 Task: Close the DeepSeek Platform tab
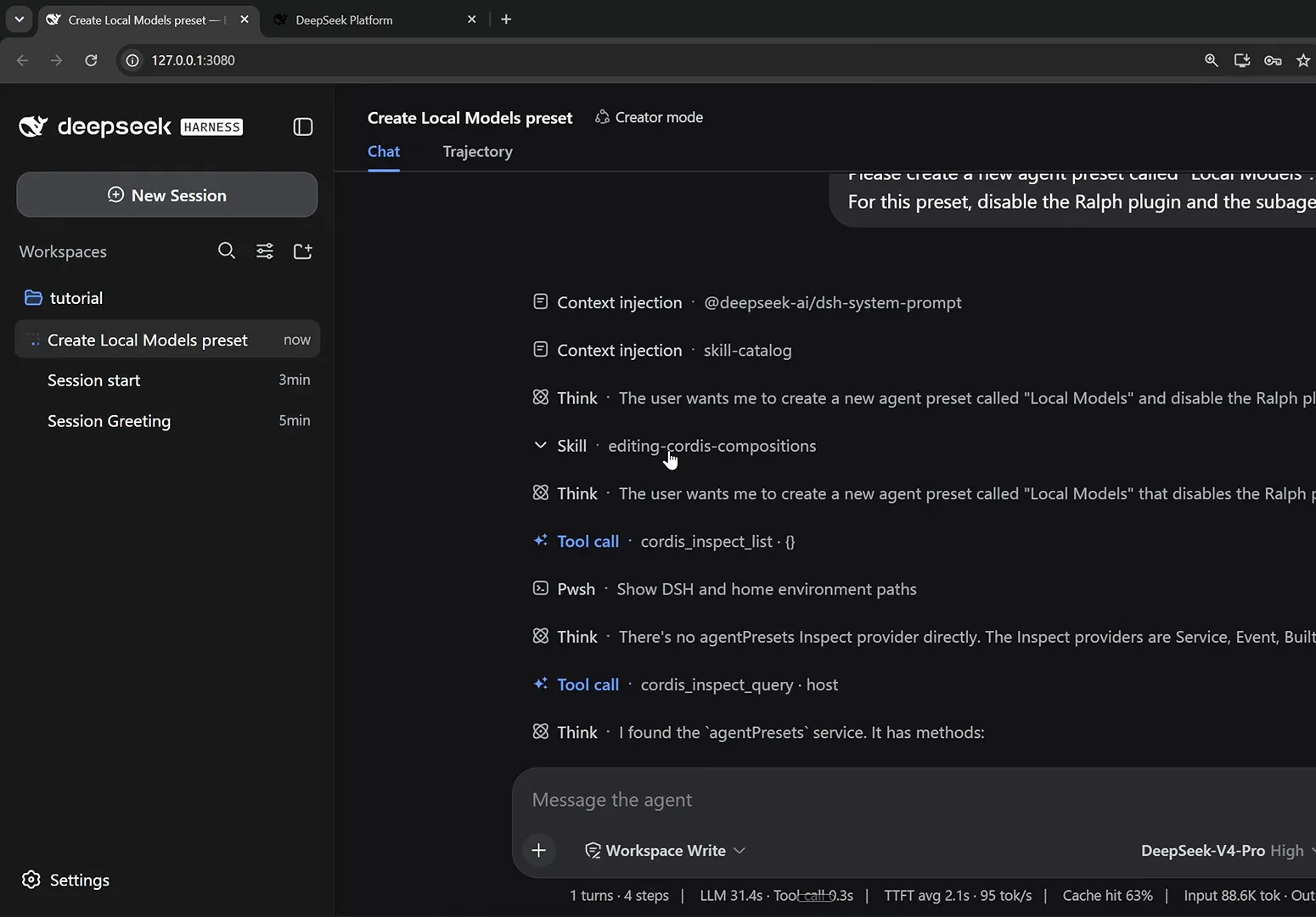click(x=472, y=19)
